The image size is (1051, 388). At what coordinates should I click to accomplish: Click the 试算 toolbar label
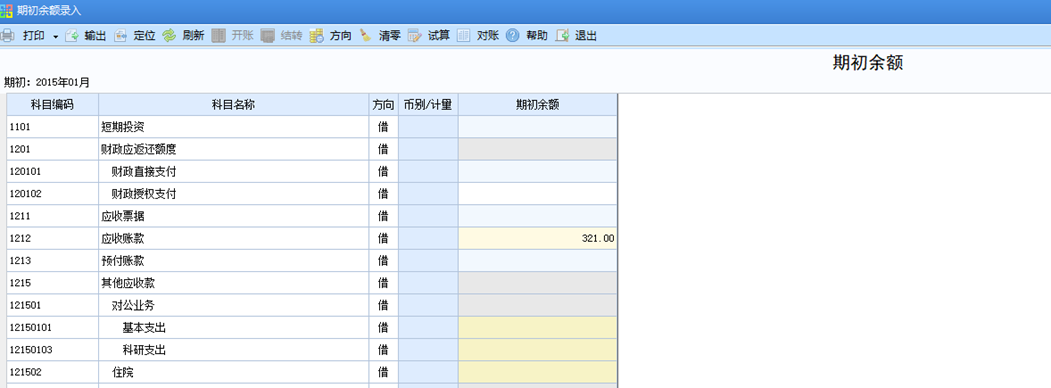439,36
